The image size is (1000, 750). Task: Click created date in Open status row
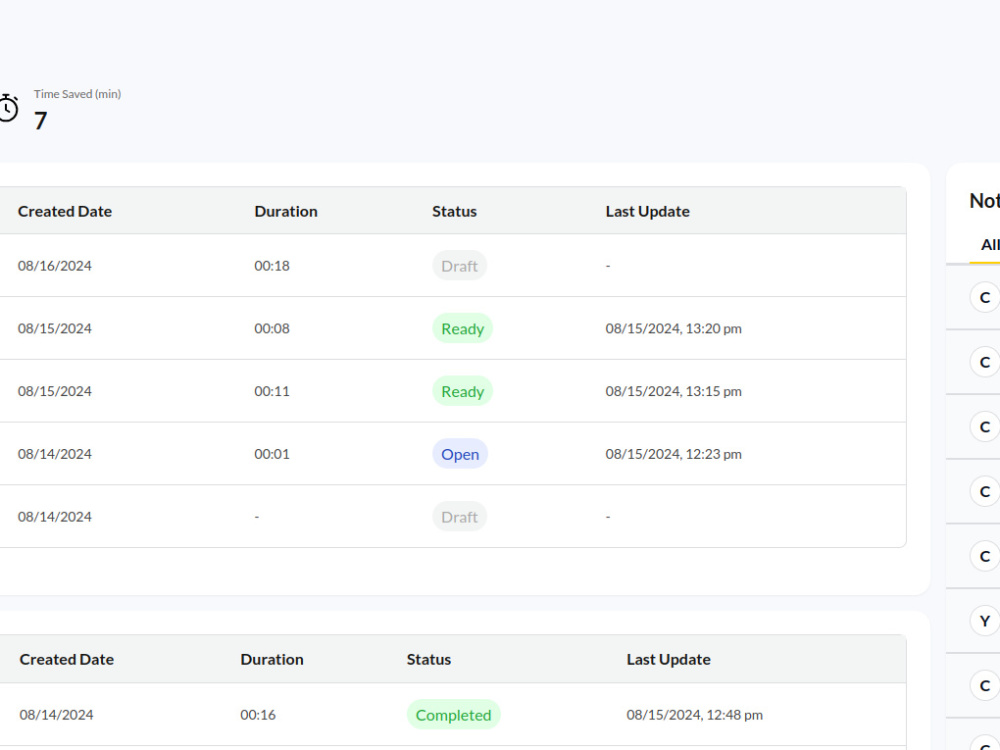[54, 454]
